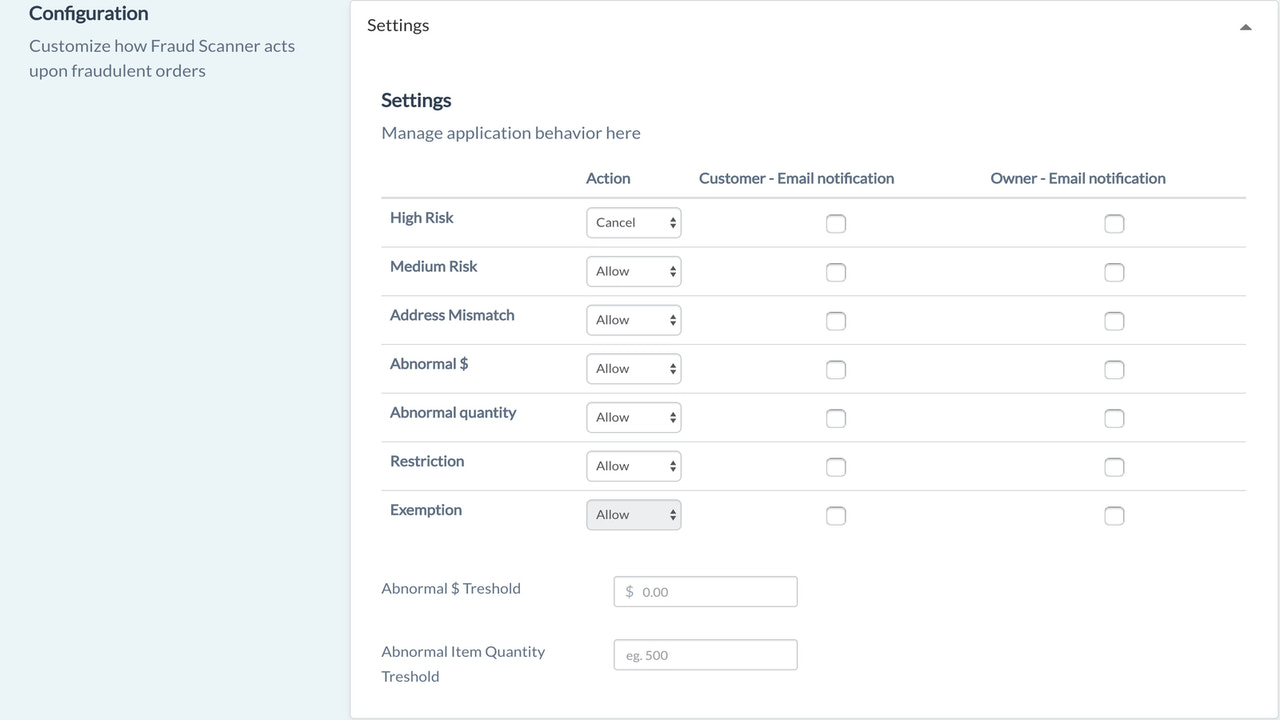Check owner email notification for Address Mismatch
The height and width of the screenshot is (720, 1280).
(x=1114, y=321)
